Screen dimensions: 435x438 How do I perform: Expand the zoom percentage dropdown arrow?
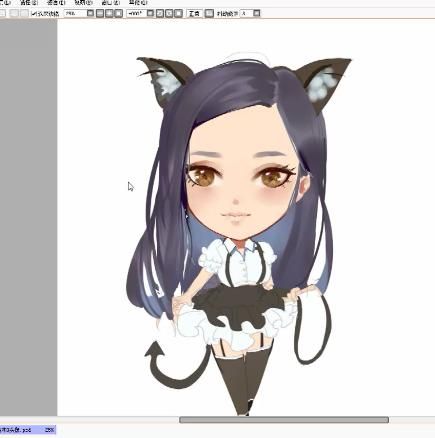click(90, 13)
